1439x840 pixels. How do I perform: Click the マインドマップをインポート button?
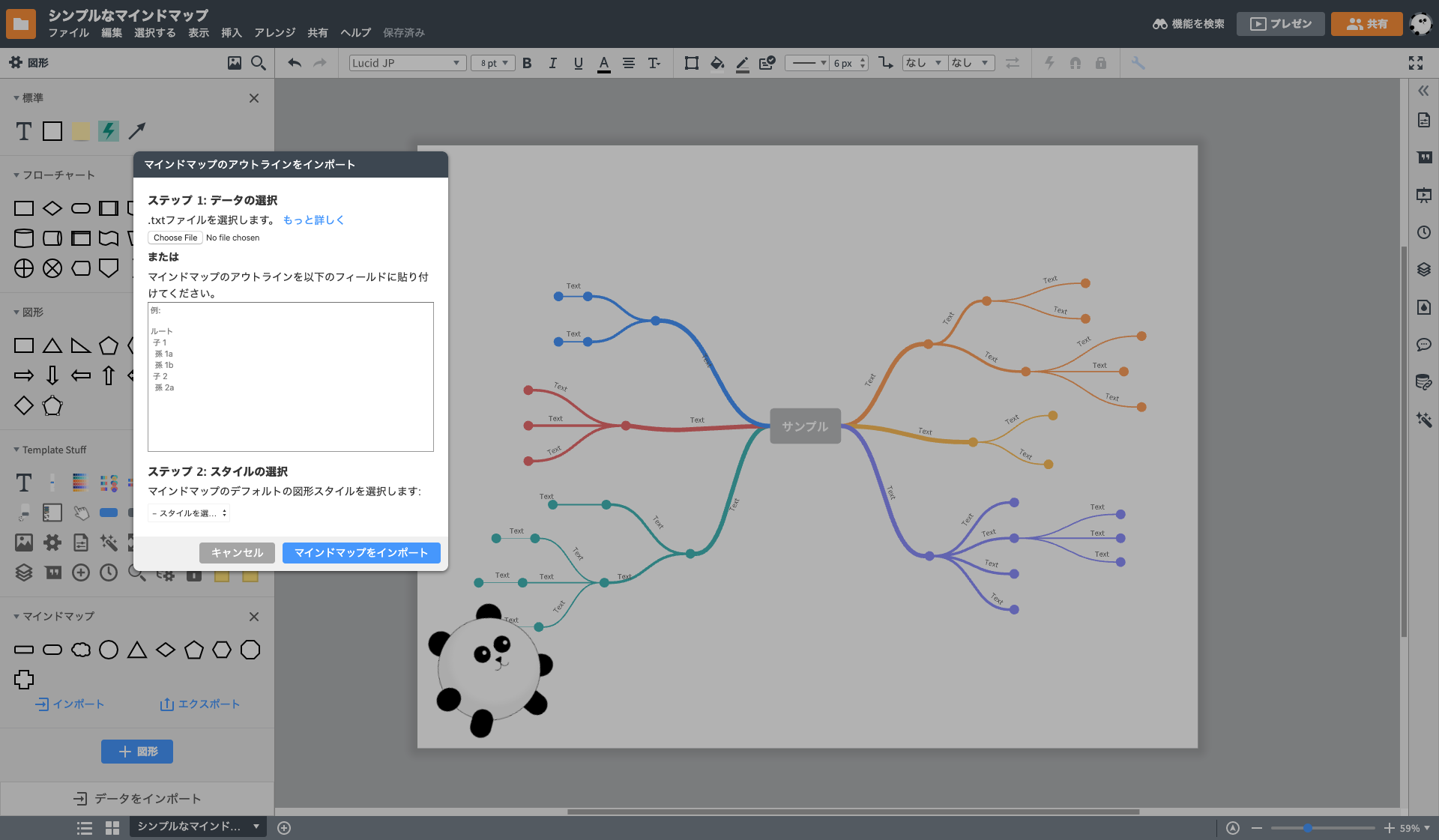pos(360,553)
